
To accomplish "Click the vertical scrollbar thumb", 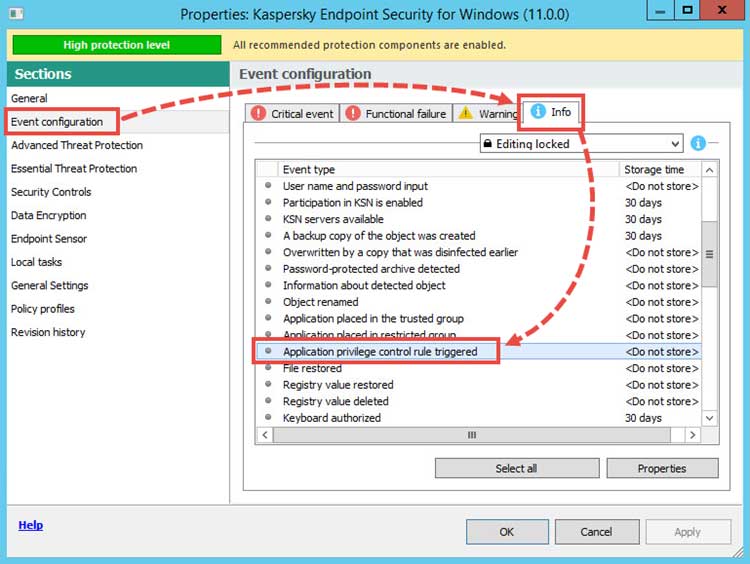I will pyautogui.click(x=710, y=254).
